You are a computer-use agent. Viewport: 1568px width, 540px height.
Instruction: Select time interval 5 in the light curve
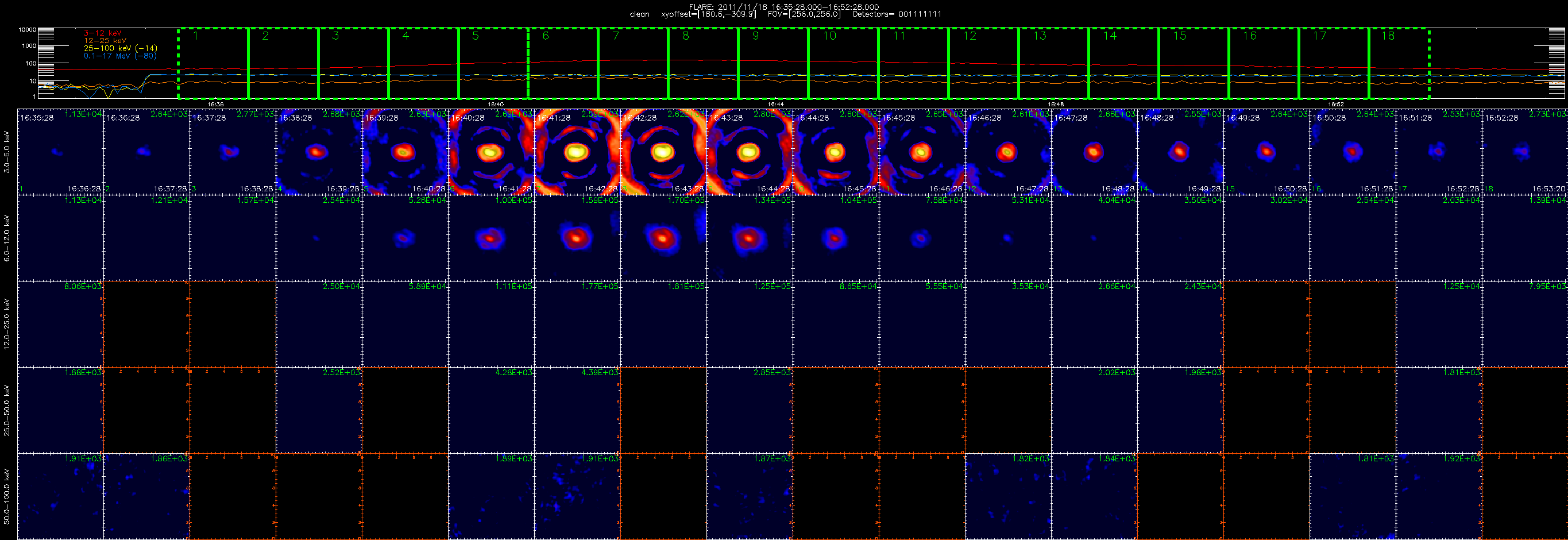point(493,63)
